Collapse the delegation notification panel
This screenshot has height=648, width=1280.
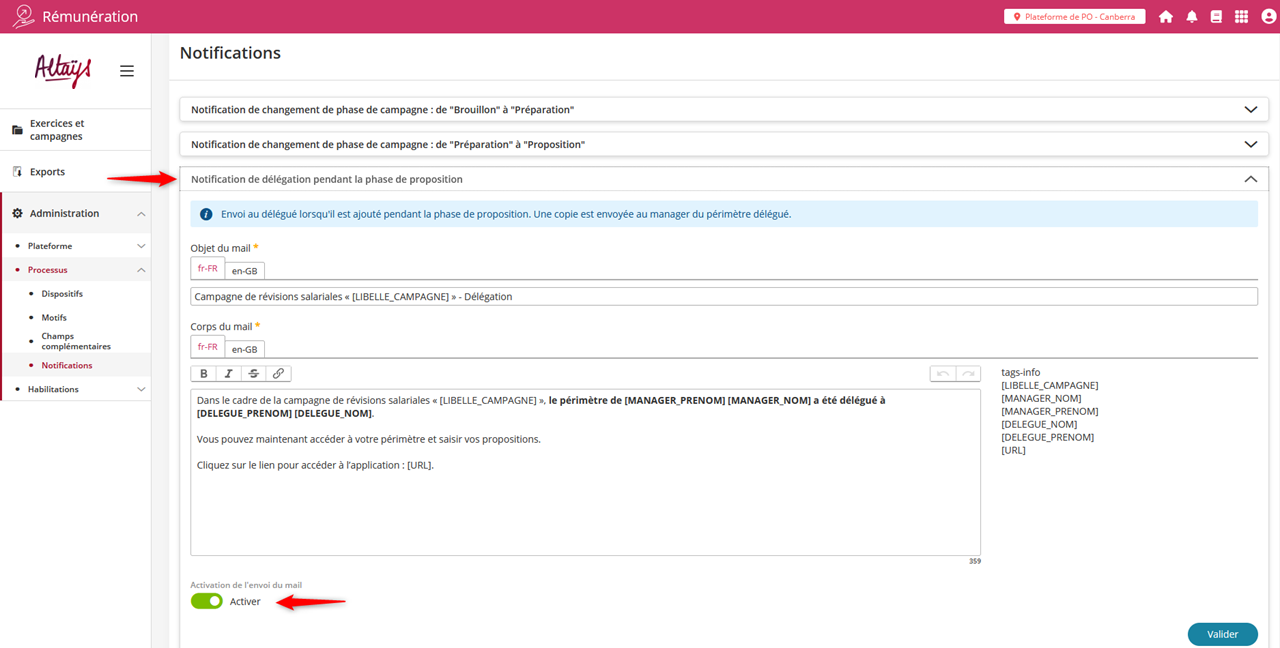1250,179
